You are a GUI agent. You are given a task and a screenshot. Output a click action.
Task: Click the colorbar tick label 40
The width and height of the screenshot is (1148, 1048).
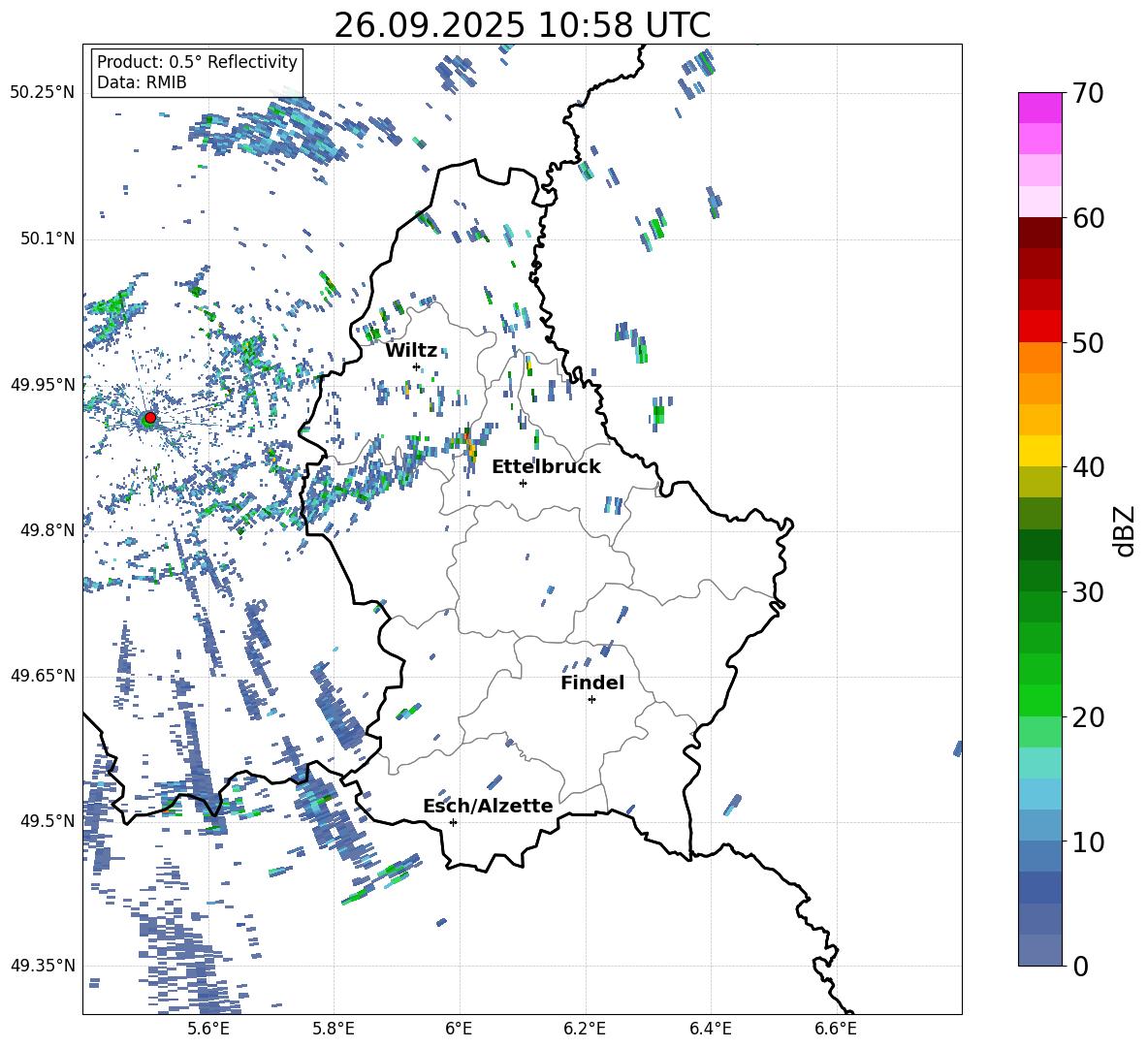[1089, 467]
